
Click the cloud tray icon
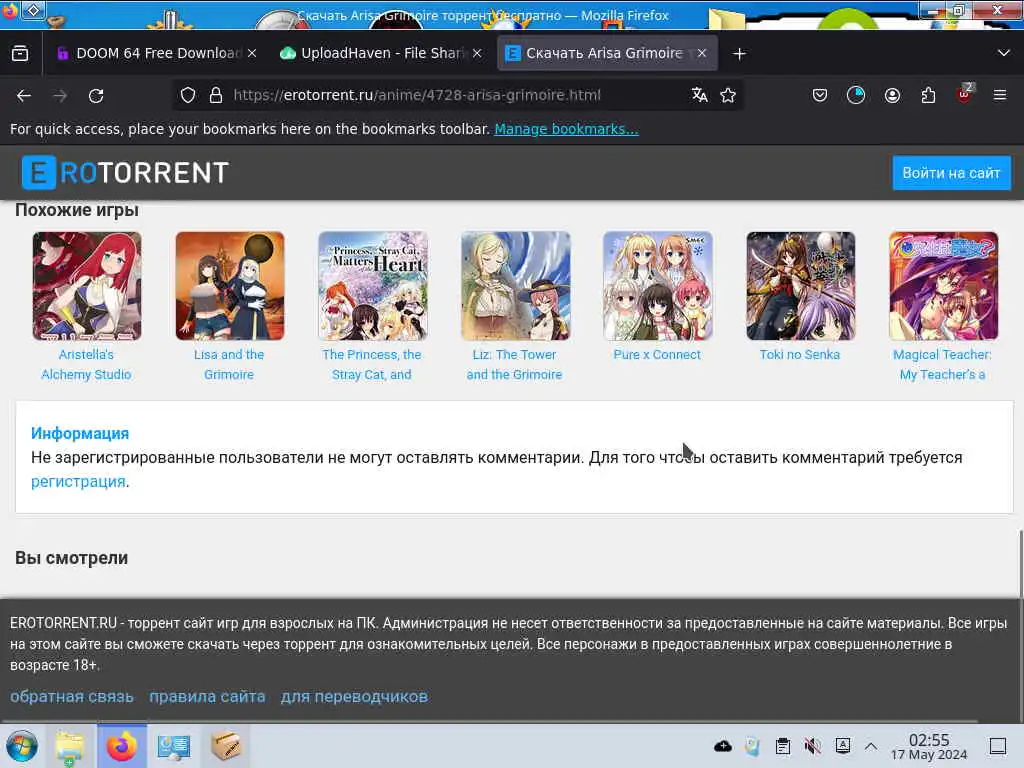(723, 746)
